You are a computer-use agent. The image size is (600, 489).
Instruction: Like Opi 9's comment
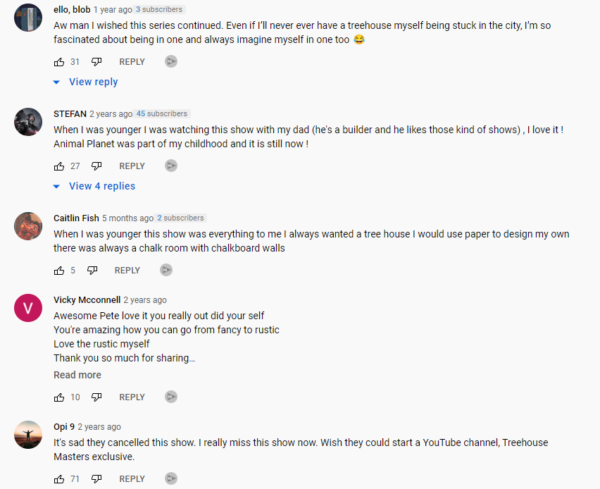(59, 479)
